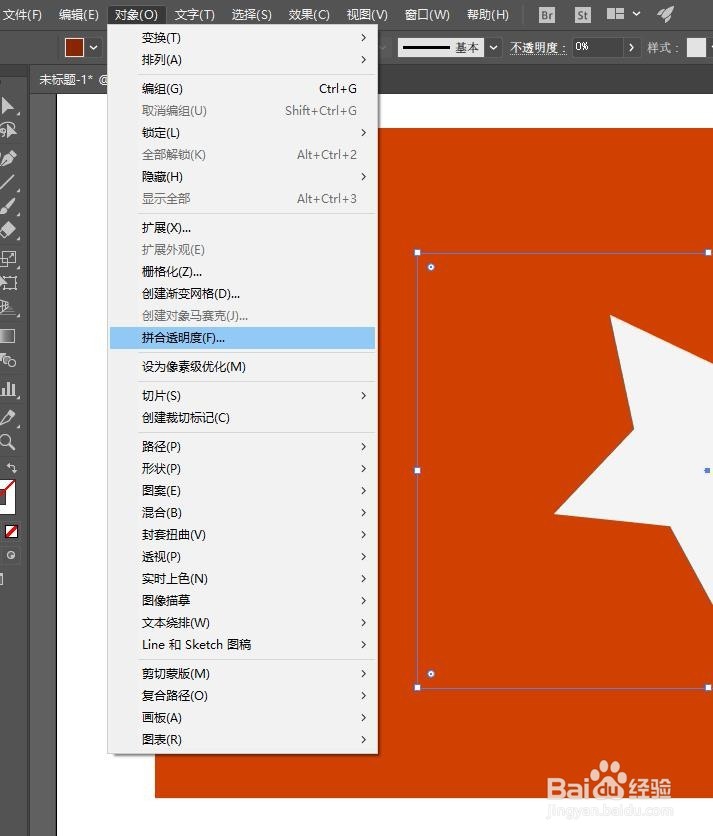Swap fill and stroke arrows
This screenshot has height=836, width=713.
11,468
